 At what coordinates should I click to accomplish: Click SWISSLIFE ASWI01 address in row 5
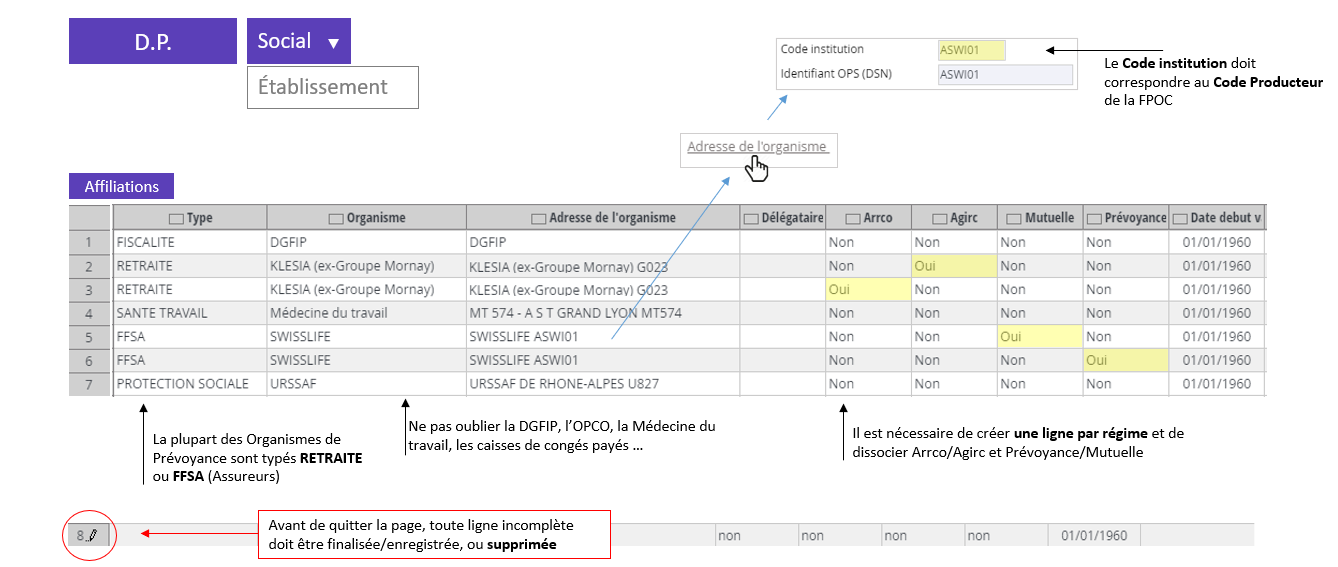point(603,337)
